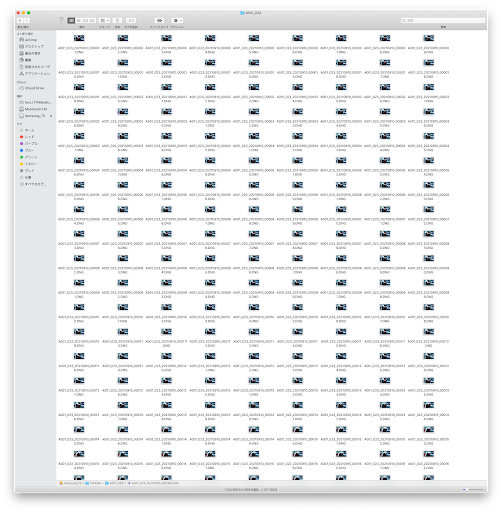The height and width of the screenshot is (512, 502).
Task: Click the search field in the toolbar
Action: pyautogui.click(x=443, y=21)
